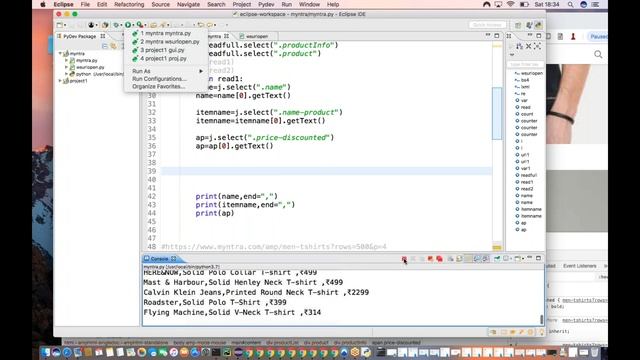The width and height of the screenshot is (640, 360).
Task: Click the browser search magnifier icon
Action: pos(598,54)
